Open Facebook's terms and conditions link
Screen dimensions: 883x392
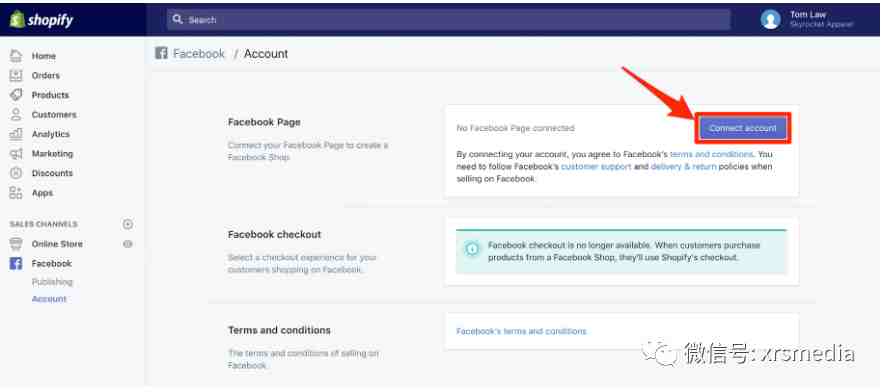(521, 331)
